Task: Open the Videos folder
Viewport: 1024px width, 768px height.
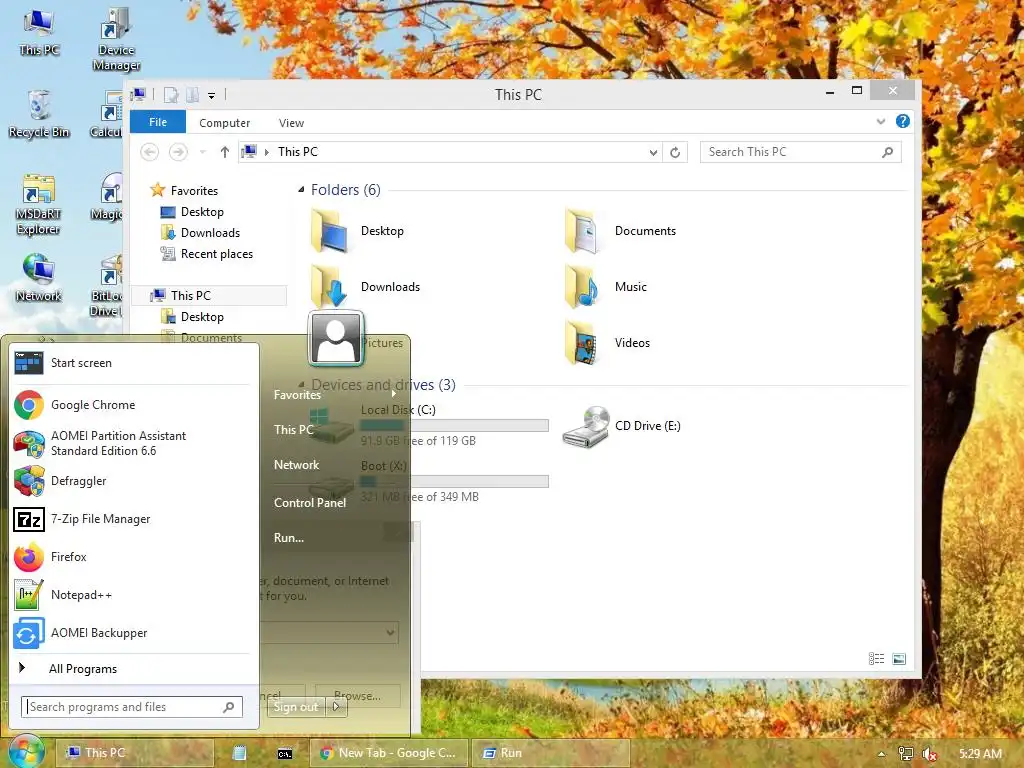Action: click(607, 343)
